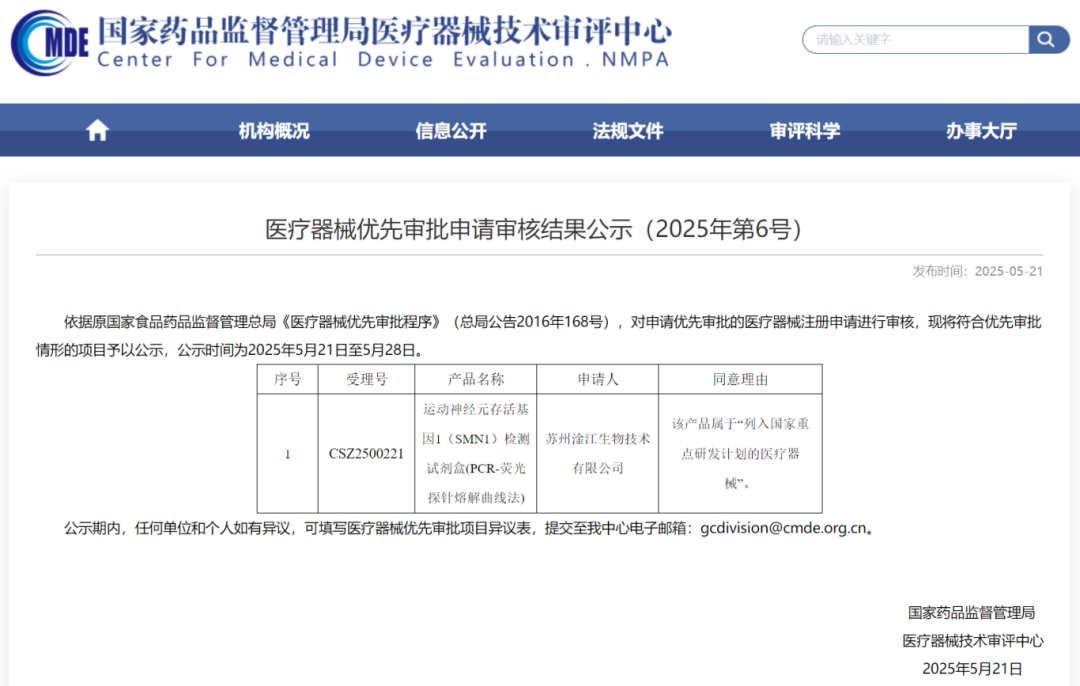Click the email gcdivision@cmde.org.cn
The width and height of the screenshot is (1080, 686).
tap(783, 528)
